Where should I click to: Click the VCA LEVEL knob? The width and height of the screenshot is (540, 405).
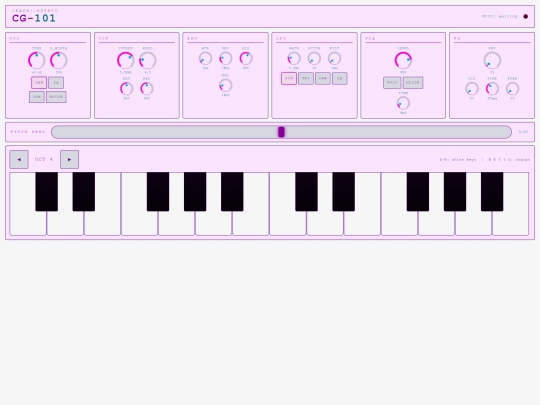[x=403, y=61]
